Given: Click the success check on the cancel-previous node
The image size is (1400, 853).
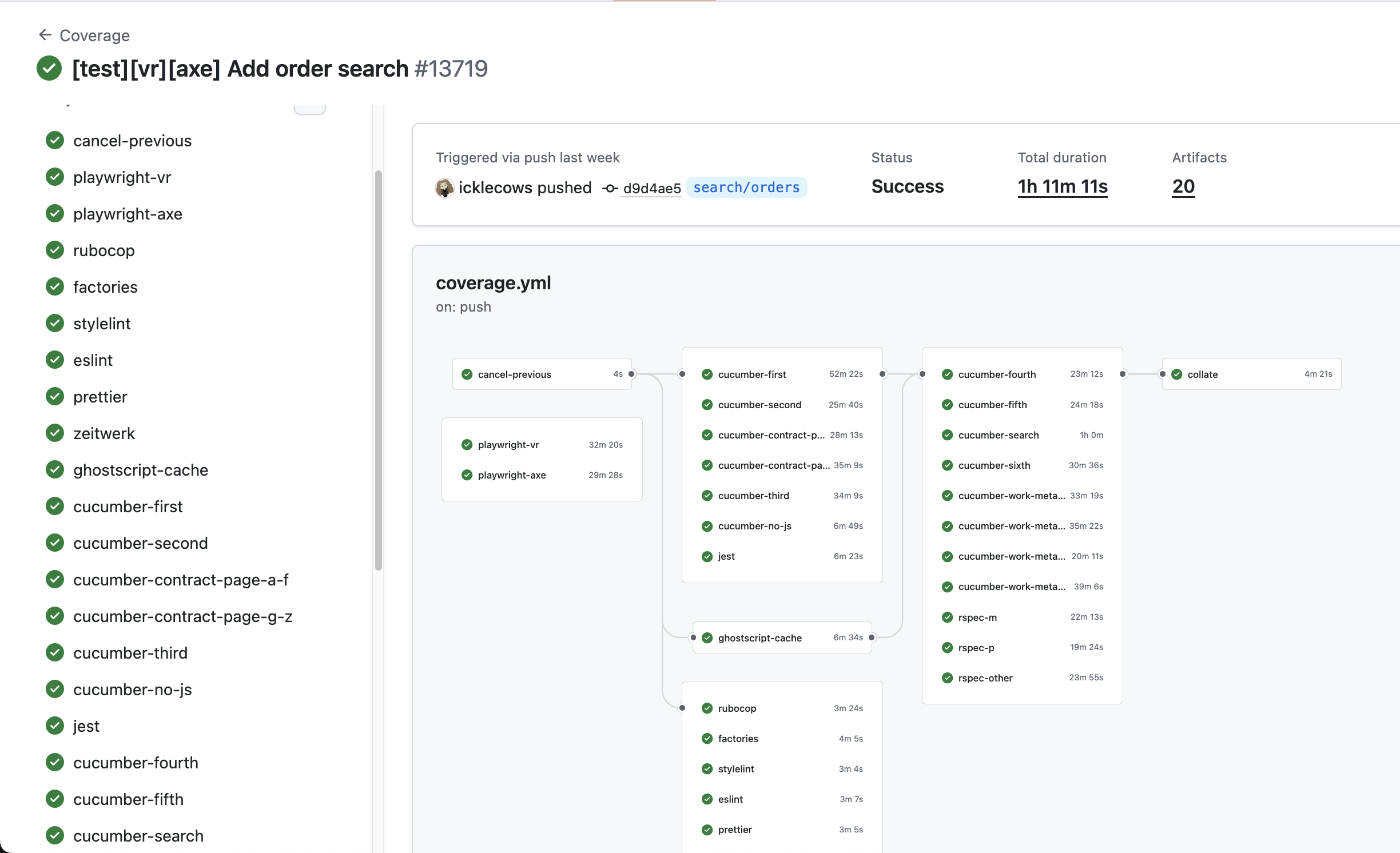Looking at the screenshot, I should point(467,374).
